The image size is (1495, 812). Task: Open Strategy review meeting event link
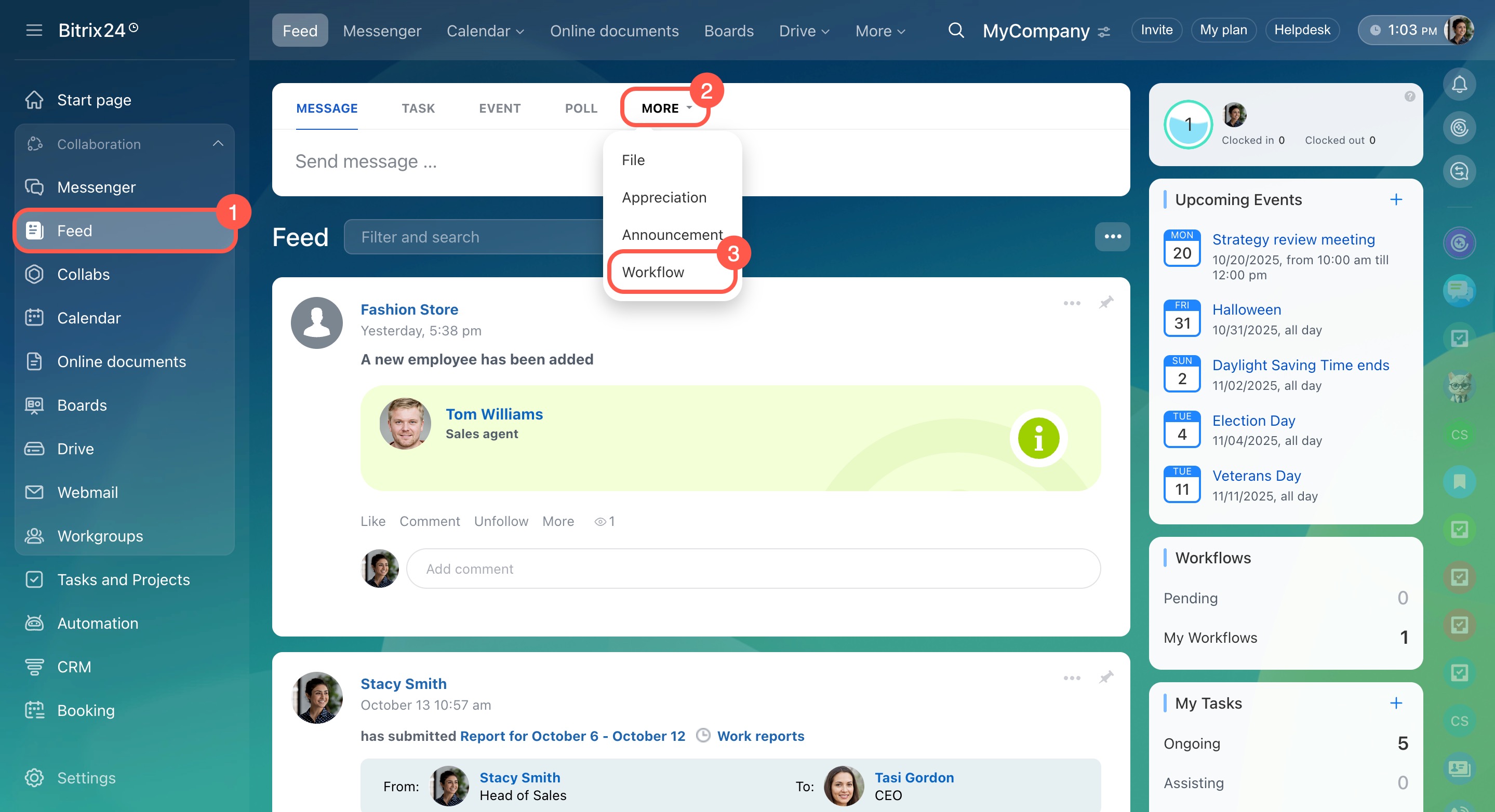point(1293,239)
